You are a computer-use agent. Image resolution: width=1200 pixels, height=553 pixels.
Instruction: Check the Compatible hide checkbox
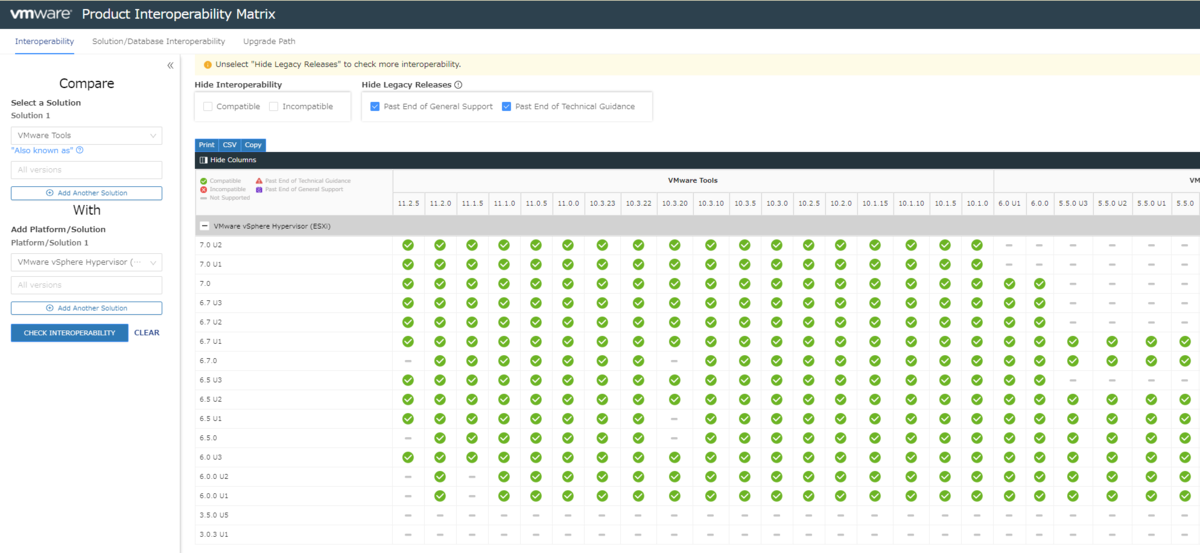(x=208, y=106)
